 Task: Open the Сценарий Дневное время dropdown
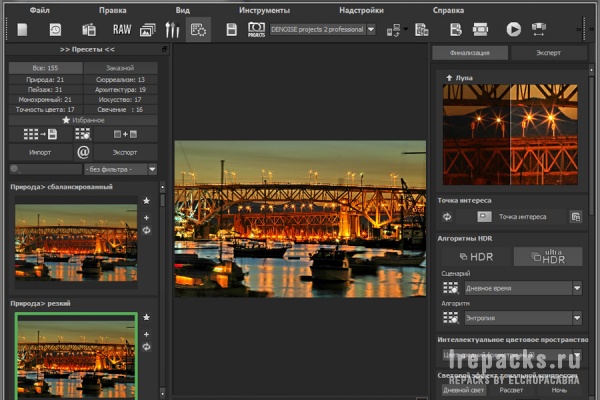523,288
